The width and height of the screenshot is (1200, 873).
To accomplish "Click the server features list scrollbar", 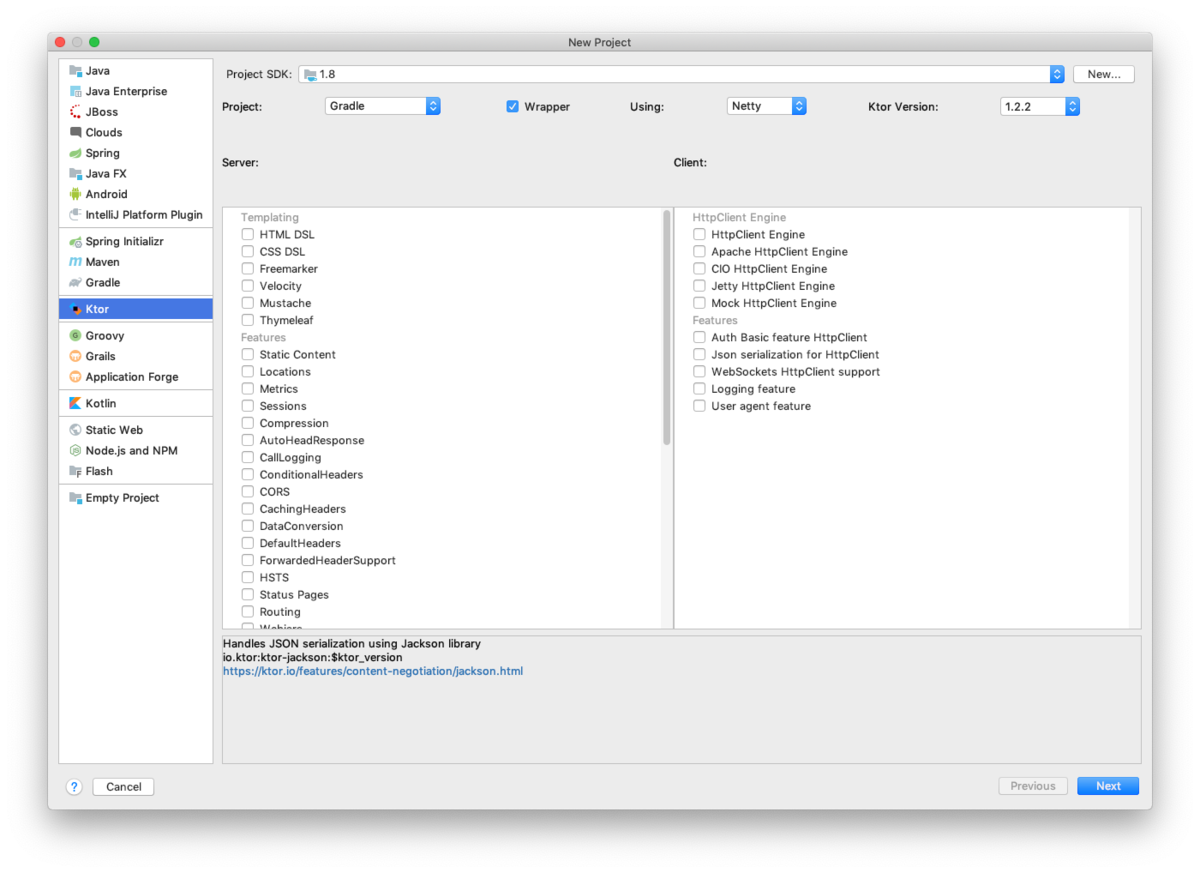I will [x=667, y=327].
